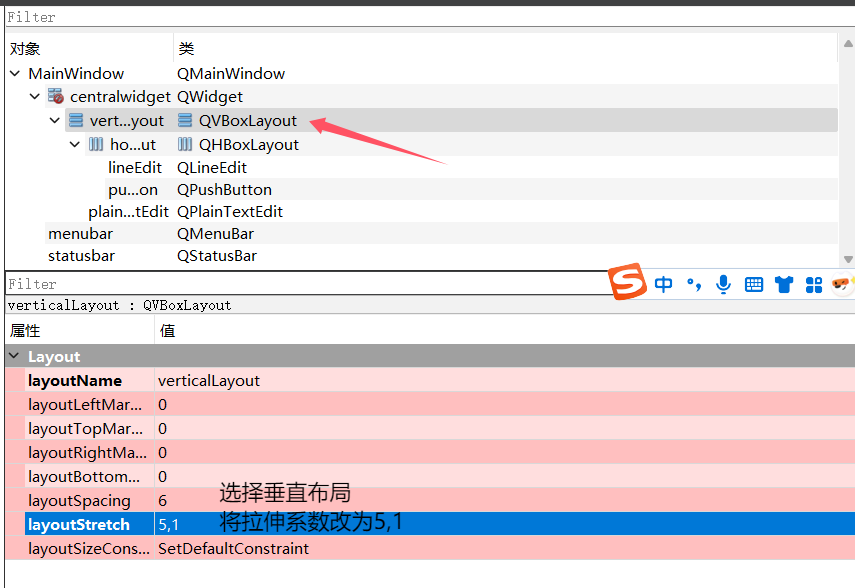Click QPushButton class cell
The height and width of the screenshot is (588, 855).
point(224,189)
